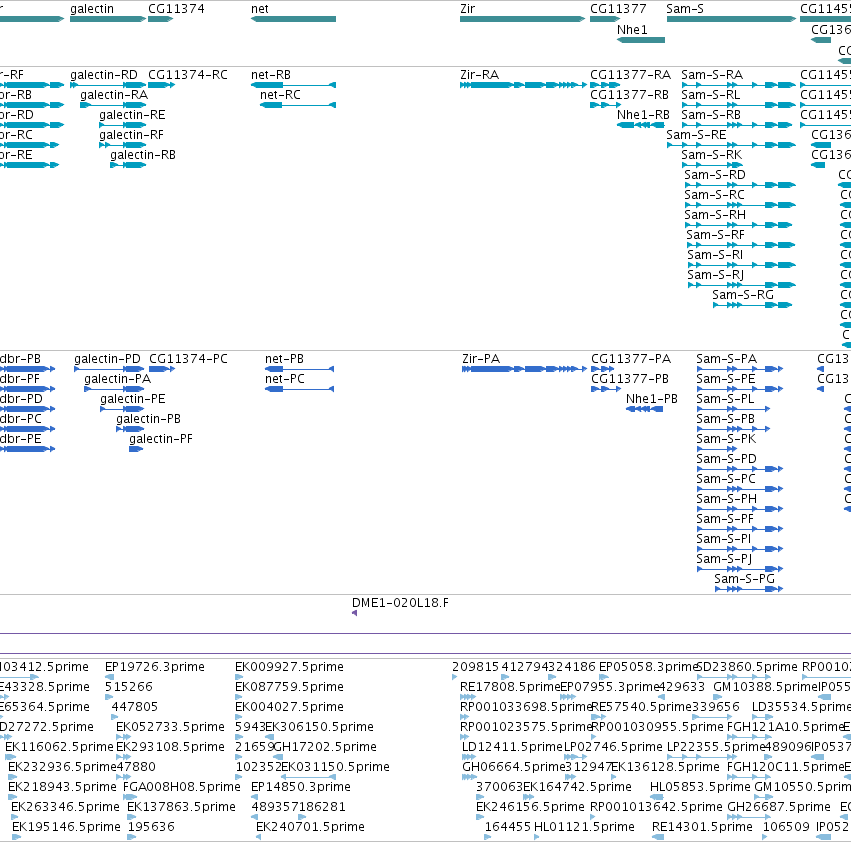The height and width of the screenshot is (842, 851).
Task: Click the Zir-RA transcript
Action: tap(524, 85)
